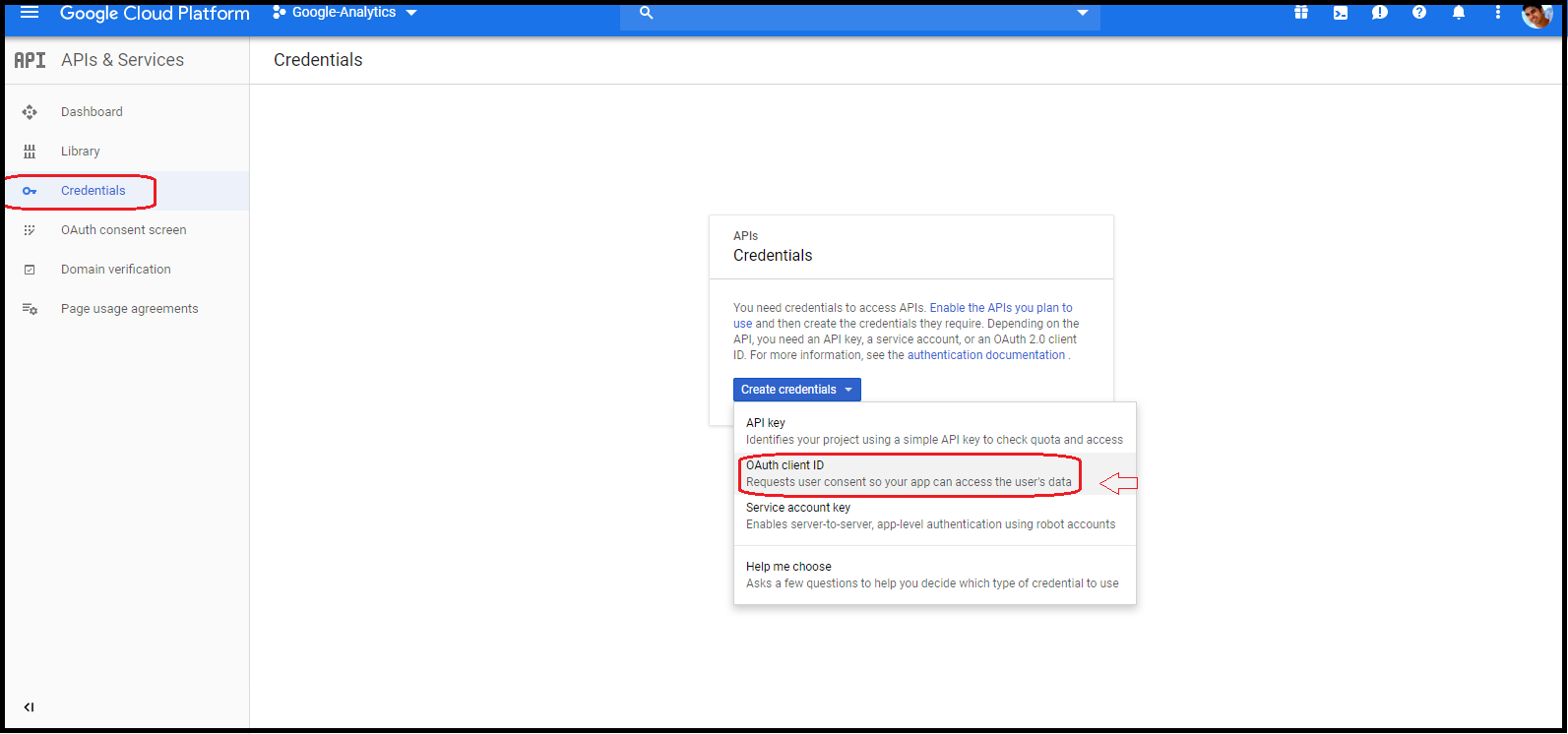
Task: Go to Domain verification
Action: click(116, 270)
